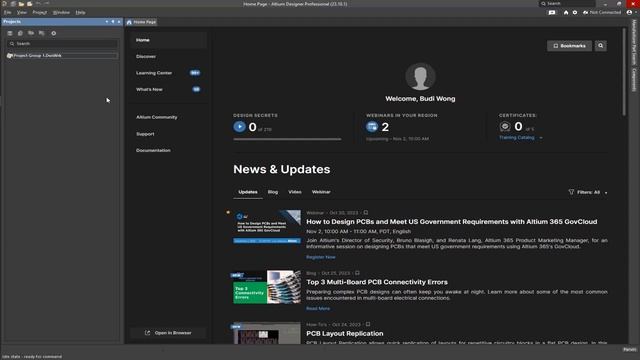640x360 pixels.
Task: Click the Bookmarks button
Action: pos(569,46)
